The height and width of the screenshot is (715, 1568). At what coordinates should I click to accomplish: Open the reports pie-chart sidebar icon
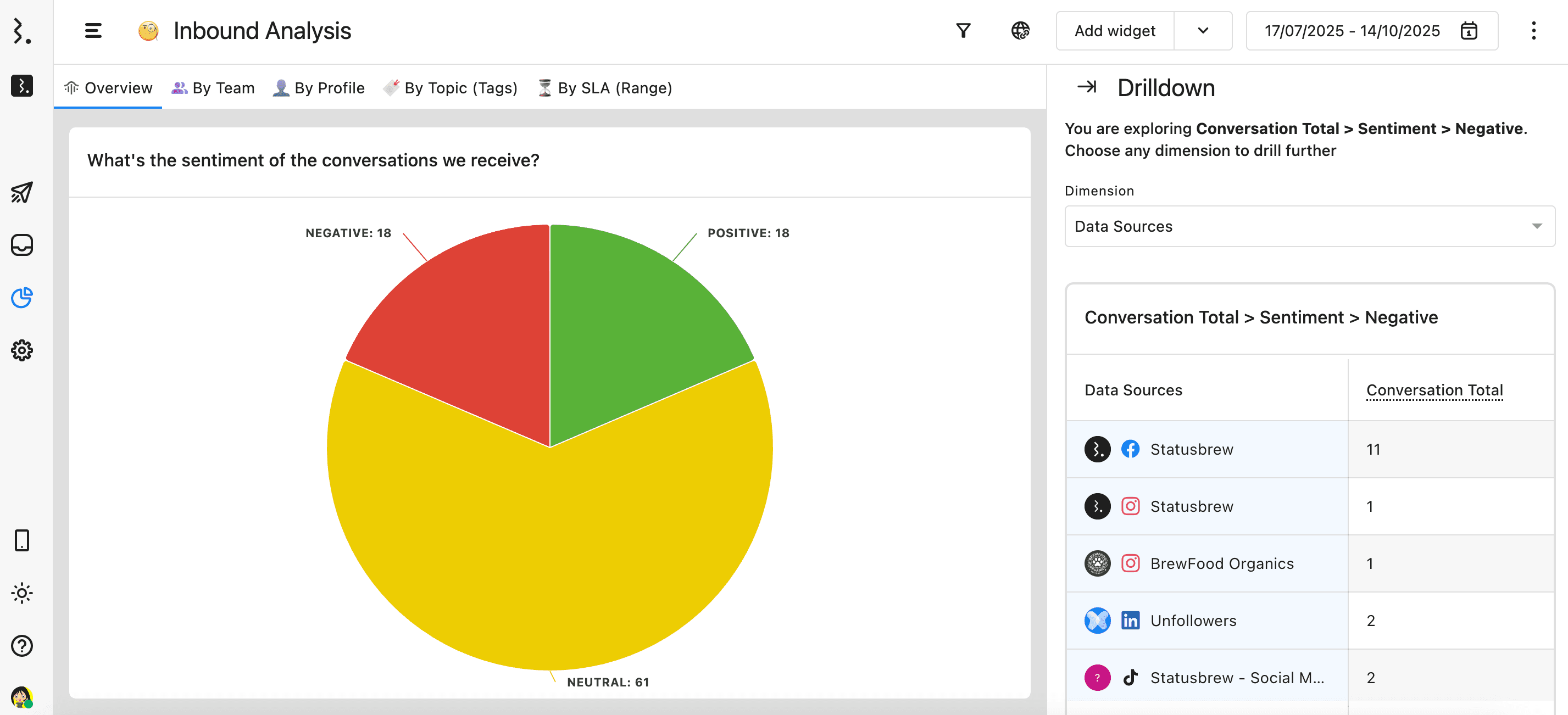pyautogui.click(x=22, y=298)
